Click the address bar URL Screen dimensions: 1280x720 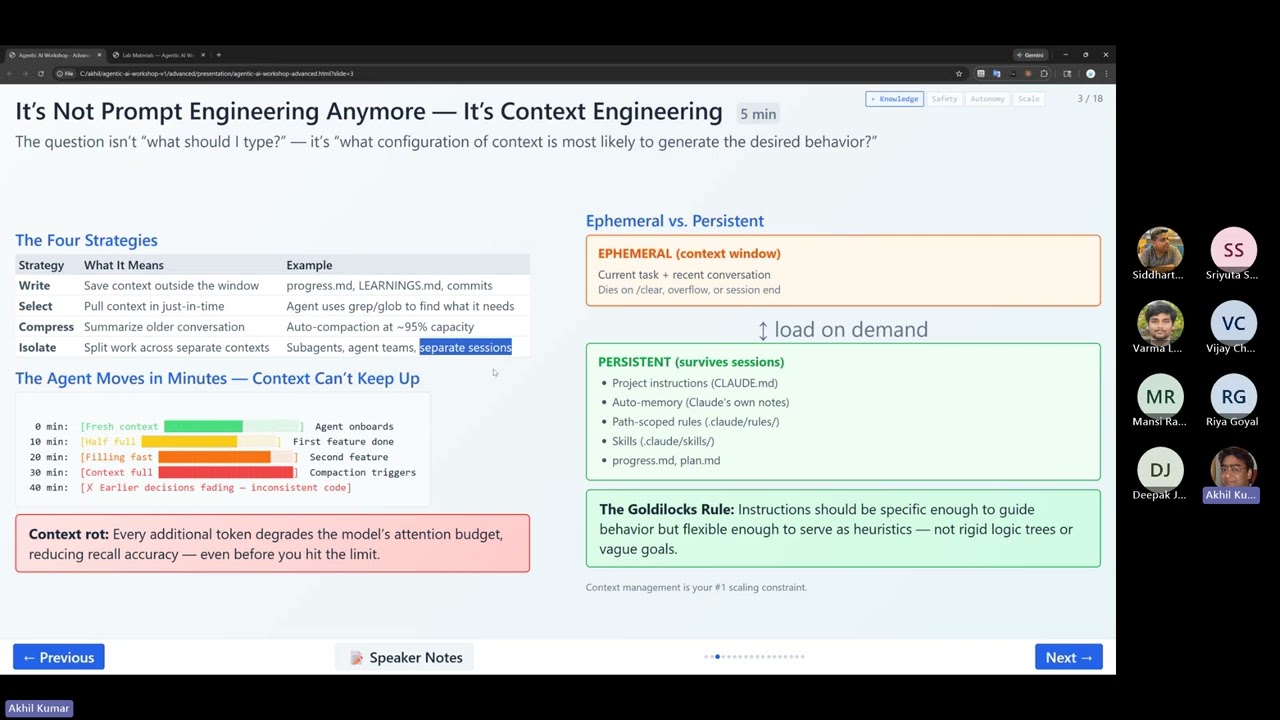pos(216,74)
